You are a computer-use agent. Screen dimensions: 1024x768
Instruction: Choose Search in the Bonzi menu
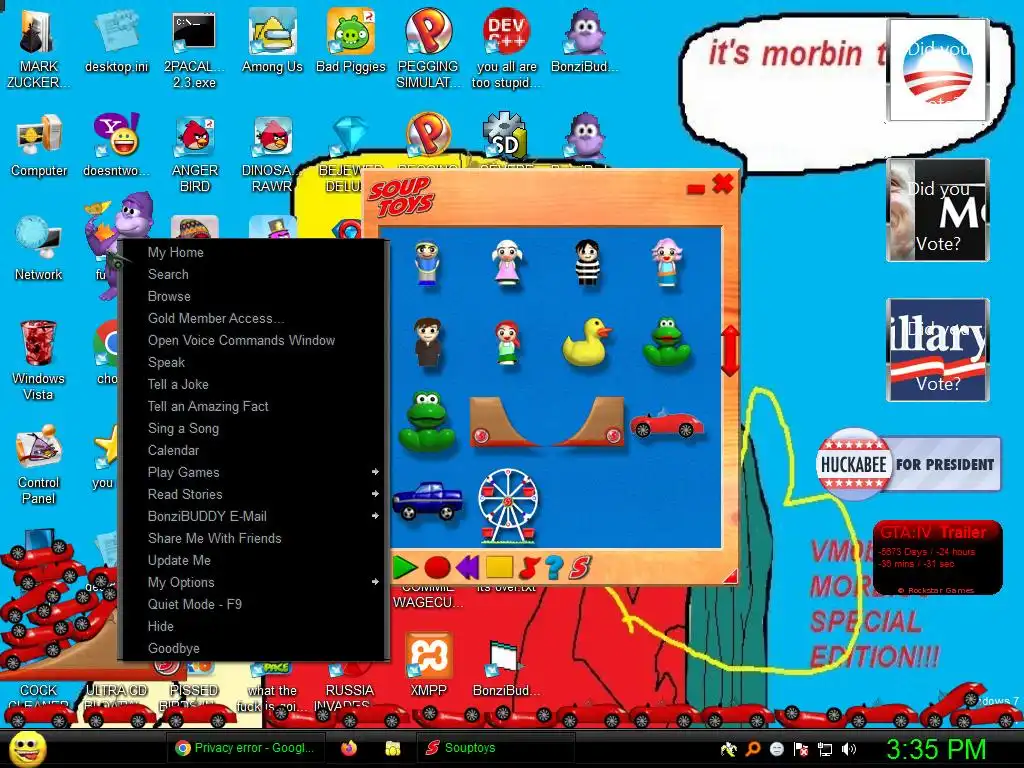pos(168,274)
